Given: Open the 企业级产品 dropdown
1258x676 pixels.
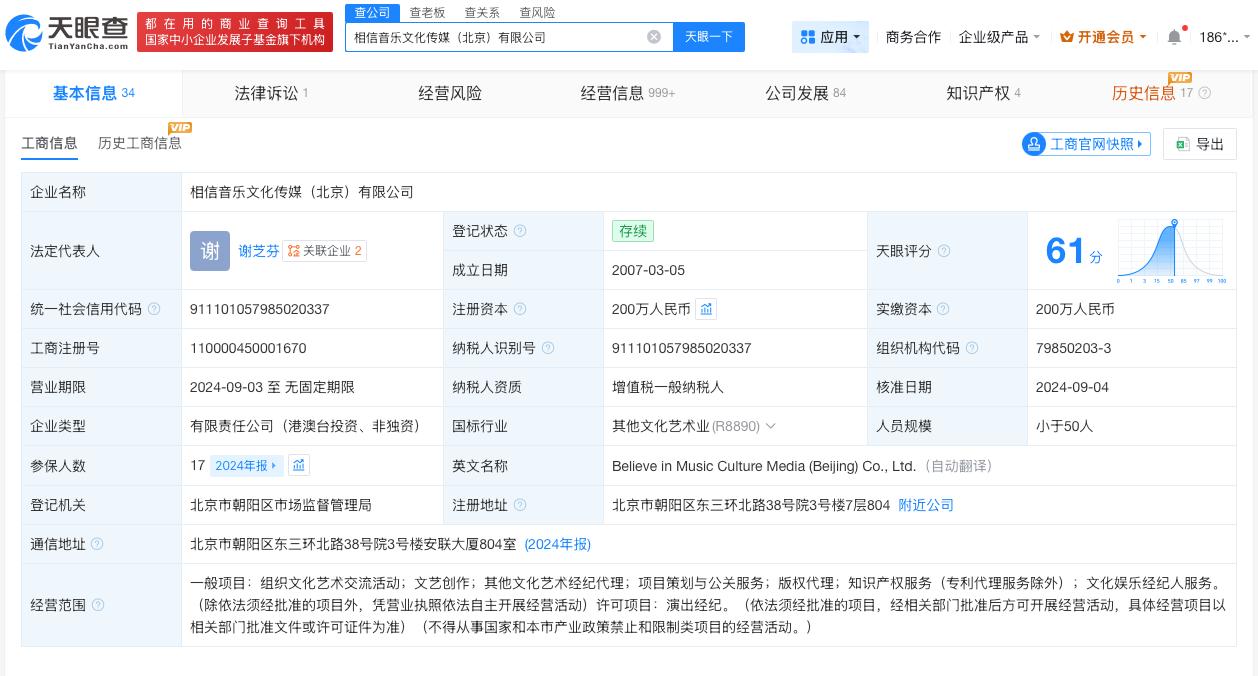Looking at the screenshot, I should click(x=997, y=37).
